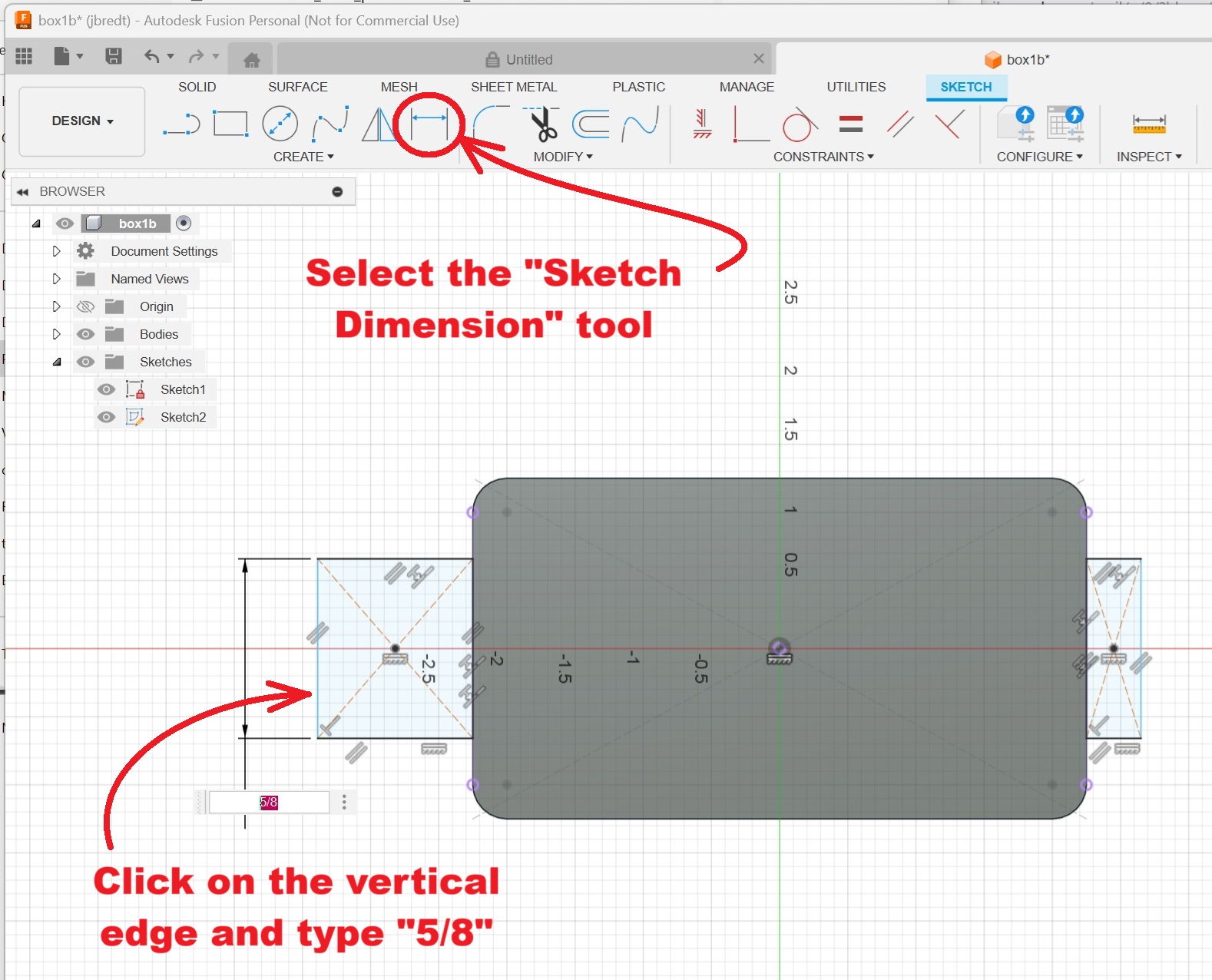Select the 2-point Rectangle tool

(230, 123)
